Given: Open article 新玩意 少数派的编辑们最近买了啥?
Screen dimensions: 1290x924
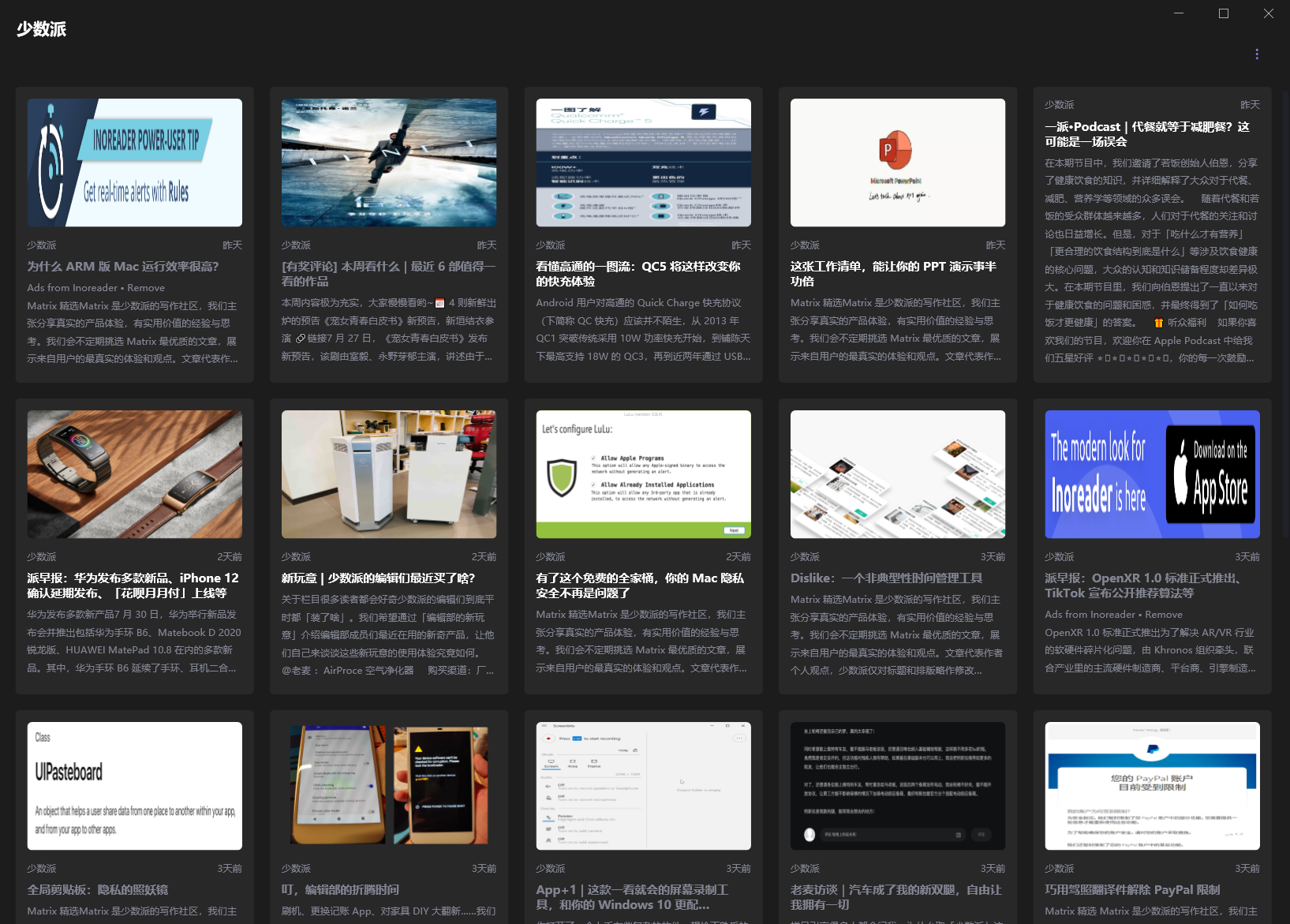Looking at the screenshot, I should click(x=379, y=578).
